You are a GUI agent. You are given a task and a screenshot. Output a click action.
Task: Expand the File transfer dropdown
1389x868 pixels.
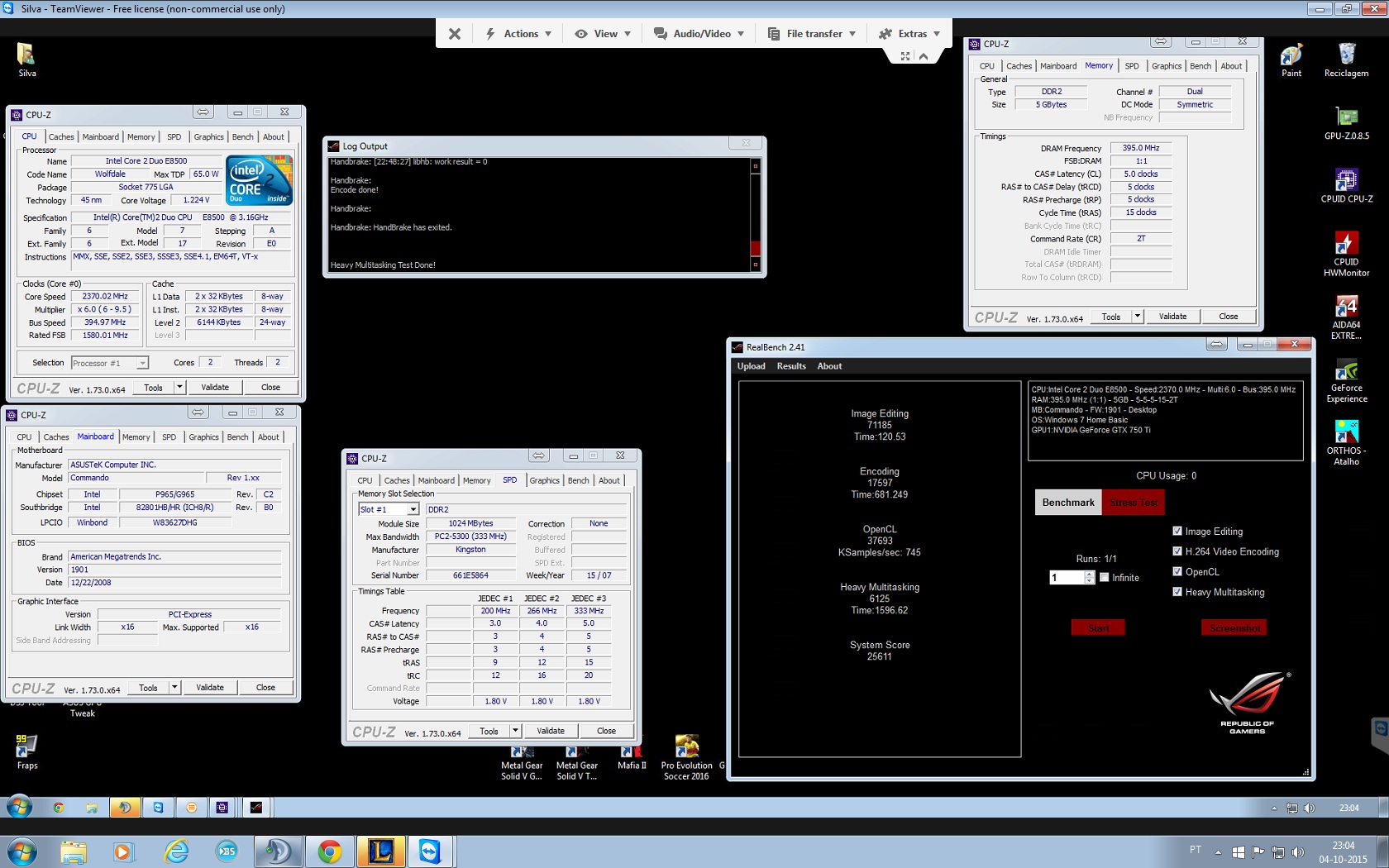[811, 34]
